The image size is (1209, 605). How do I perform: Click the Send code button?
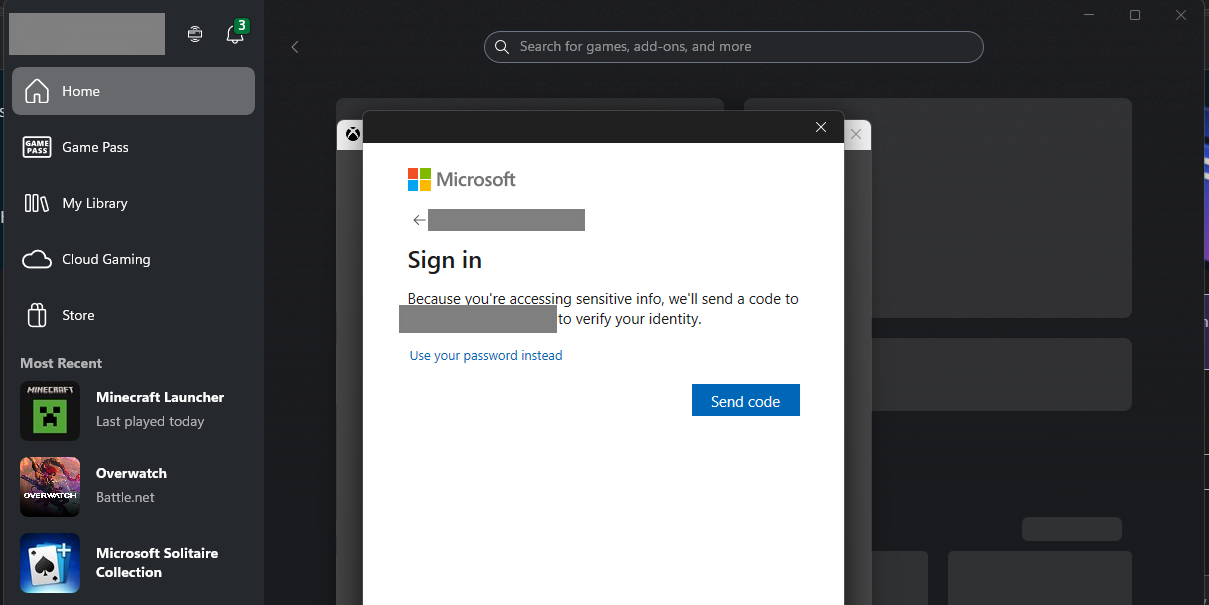(x=746, y=400)
